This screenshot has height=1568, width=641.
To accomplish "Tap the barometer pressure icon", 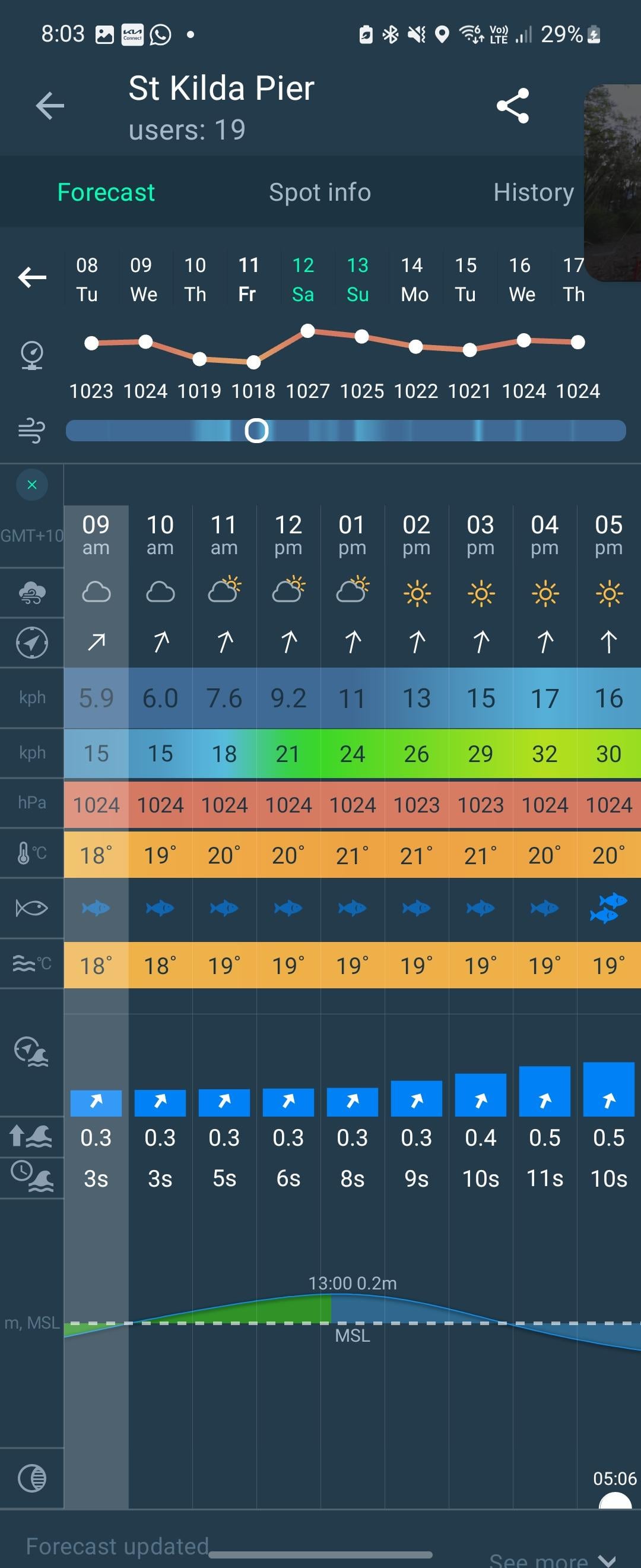I will (31, 355).
